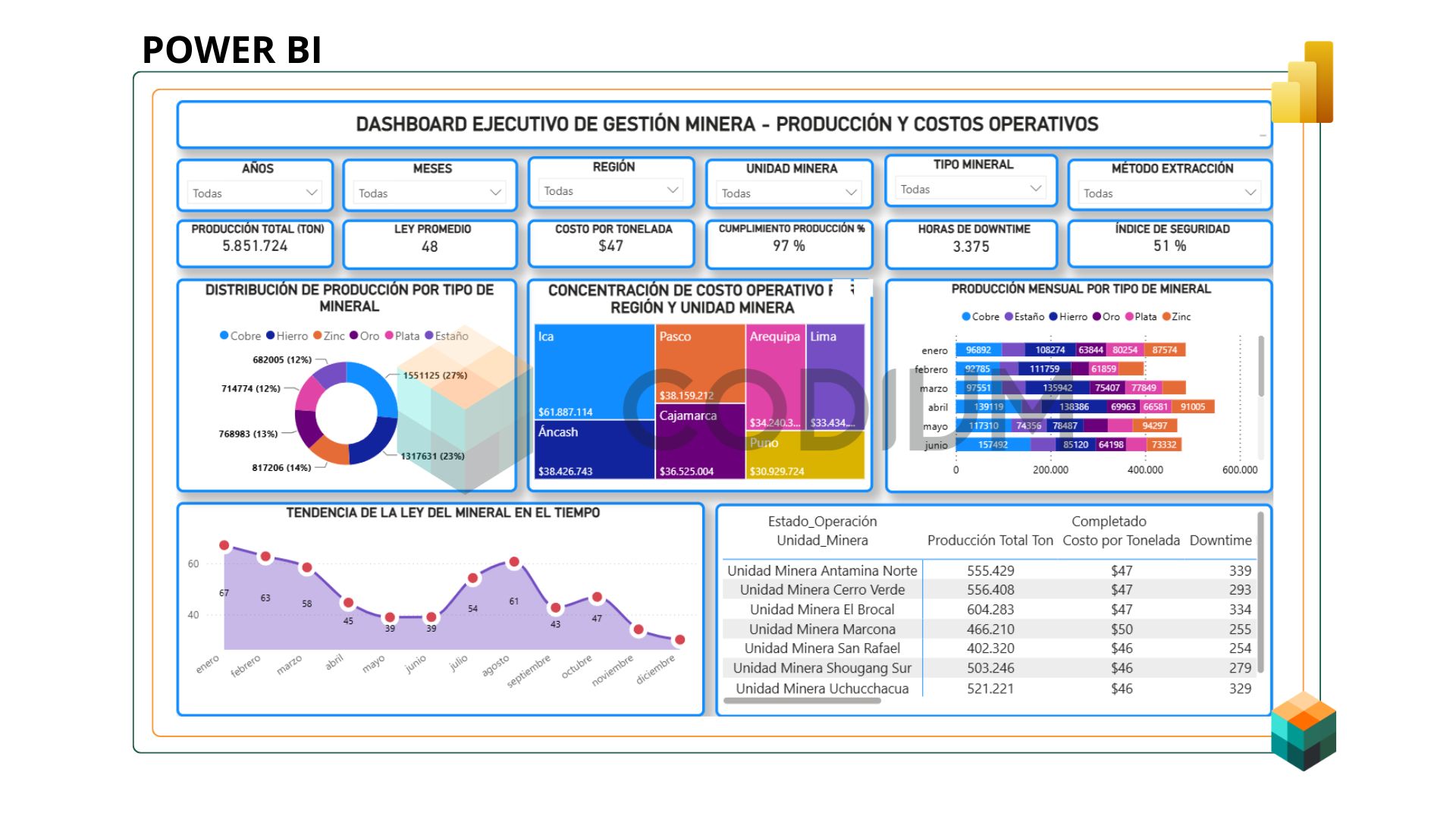Click the Oro legend marker in donut chart
Screen dimensions: 1456x819
point(353,335)
